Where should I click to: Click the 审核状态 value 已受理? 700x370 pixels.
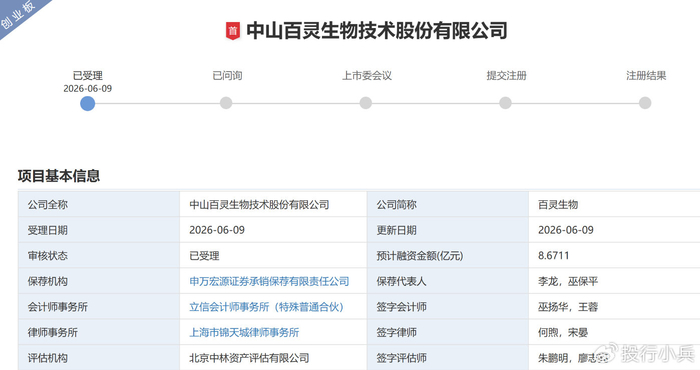[204, 256]
